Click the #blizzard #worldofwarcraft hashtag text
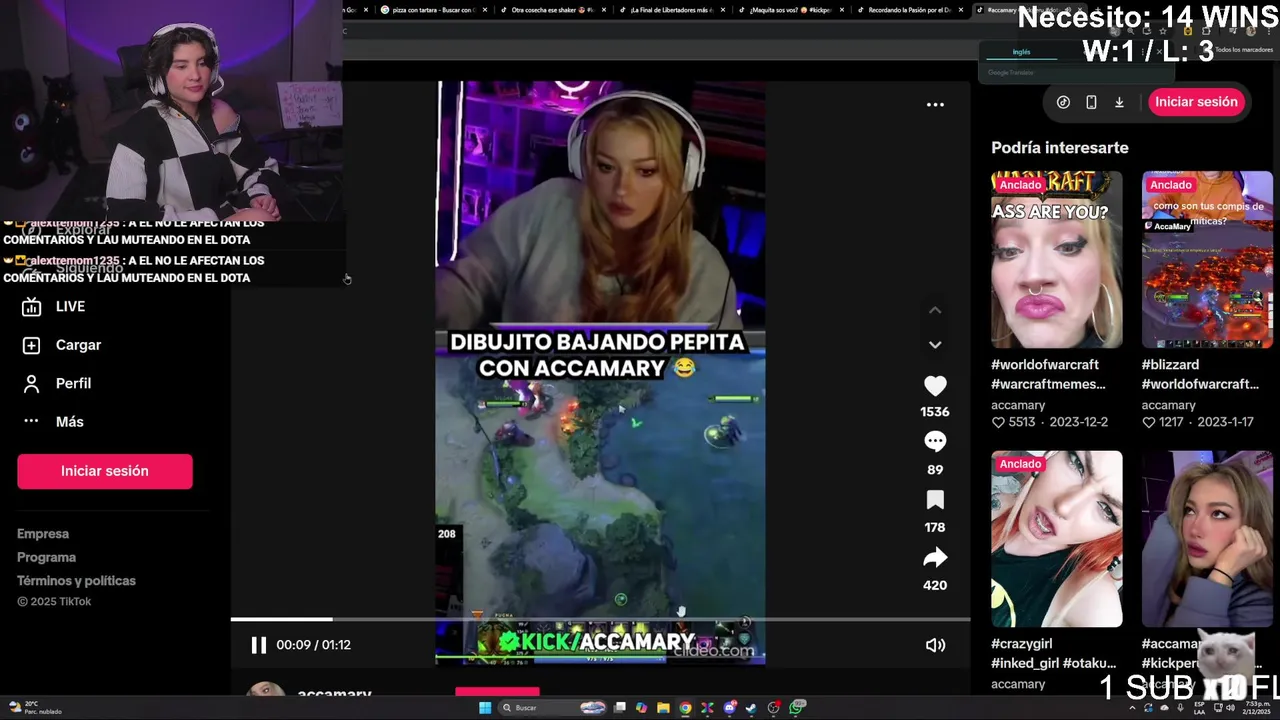Image resolution: width=1280 pixels, height=720 pixels. tap(1200, 374)
